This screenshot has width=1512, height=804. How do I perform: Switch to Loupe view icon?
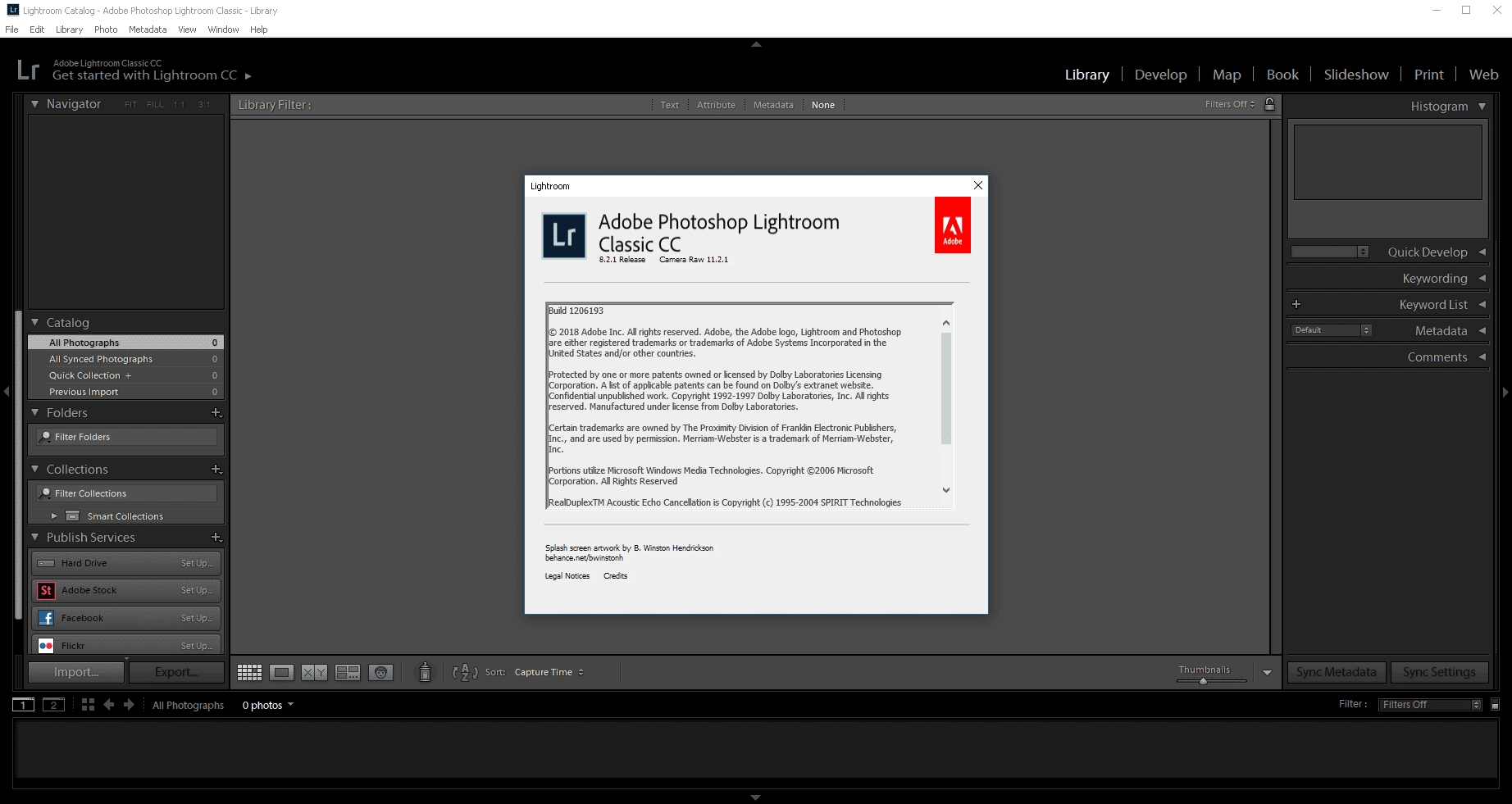point(281,672)
